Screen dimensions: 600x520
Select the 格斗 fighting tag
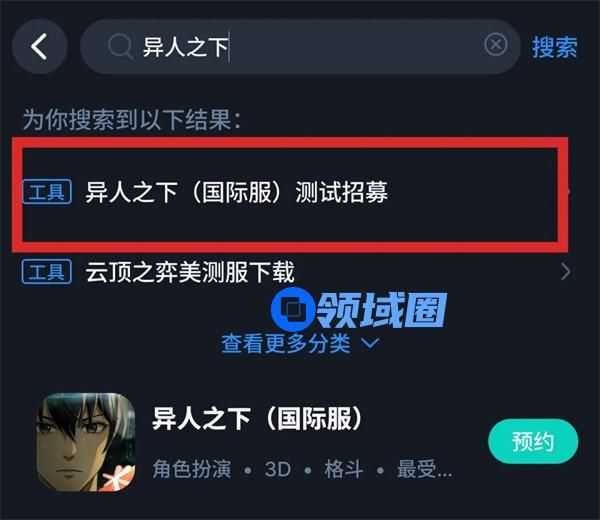pyautogui.click(x=344, y=469)
